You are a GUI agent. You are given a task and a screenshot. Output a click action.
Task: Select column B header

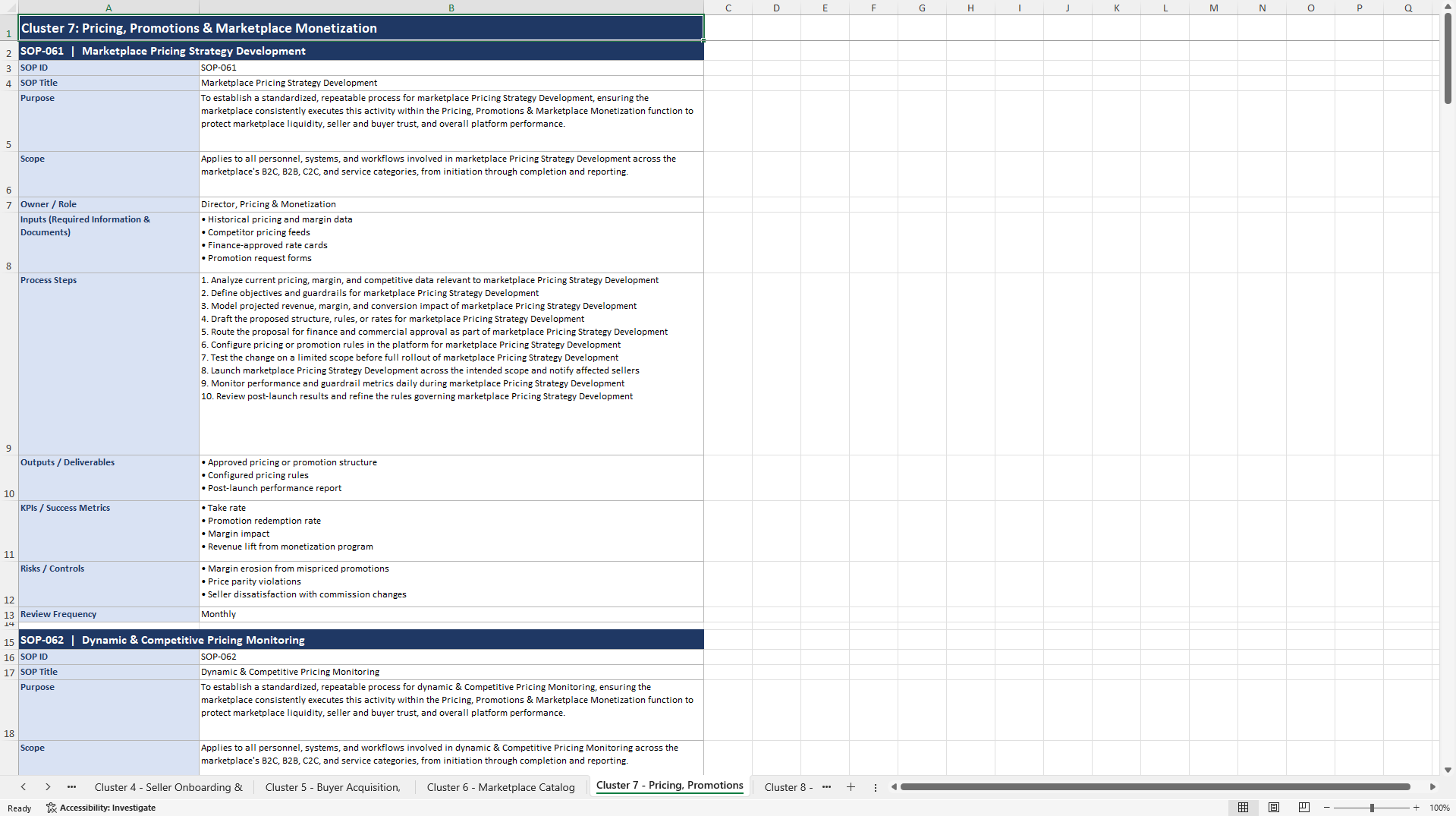click(x=451, y=8)
